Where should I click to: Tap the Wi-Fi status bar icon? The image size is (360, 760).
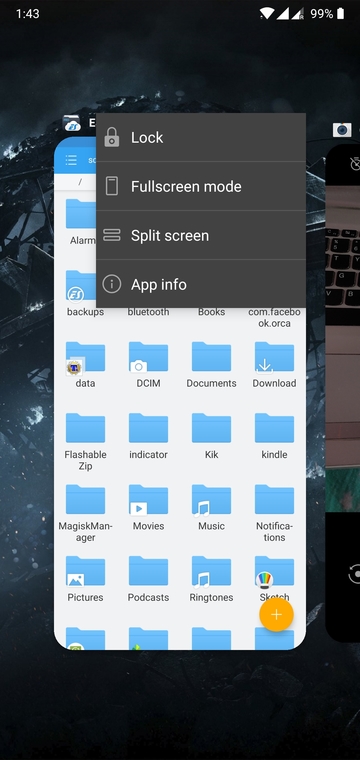266,14
